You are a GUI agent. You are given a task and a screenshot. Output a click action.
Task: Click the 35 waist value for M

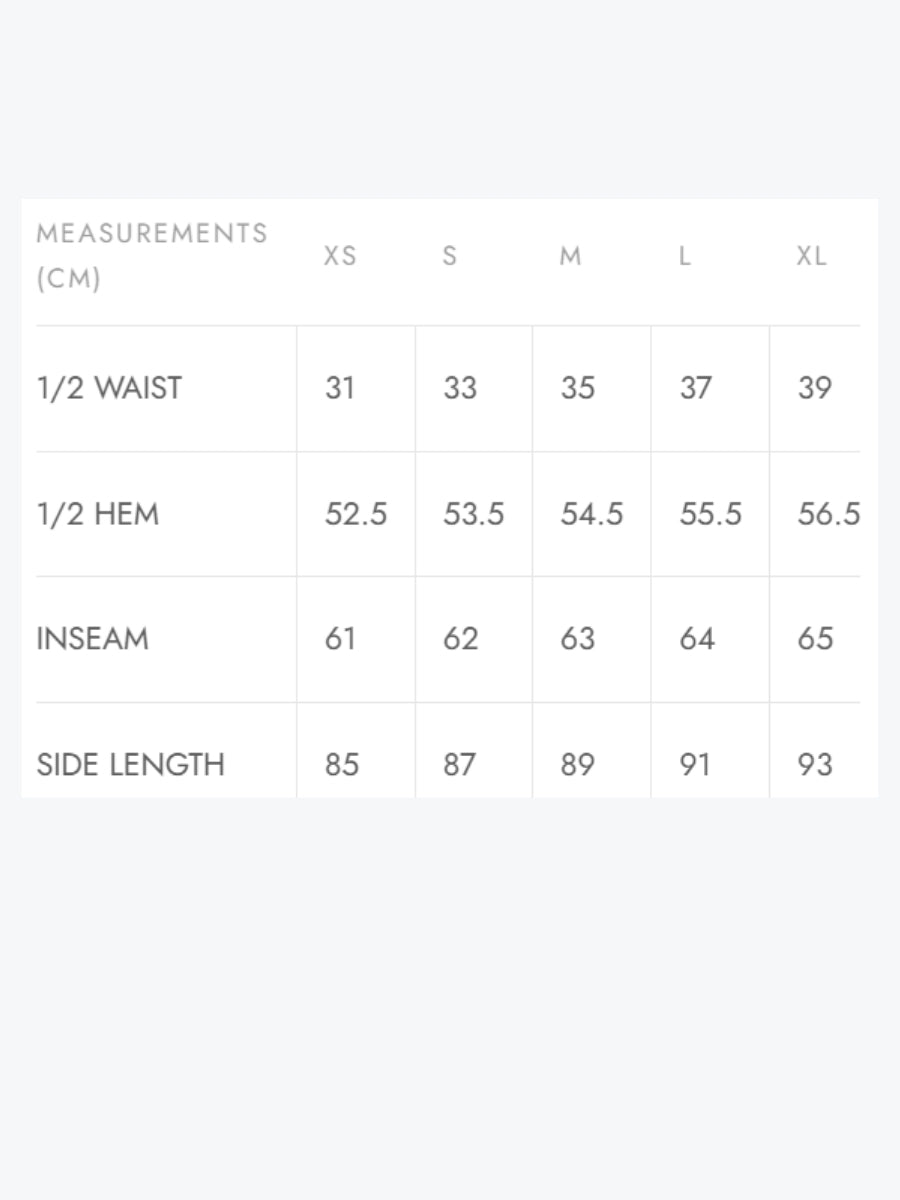(578, 388)
